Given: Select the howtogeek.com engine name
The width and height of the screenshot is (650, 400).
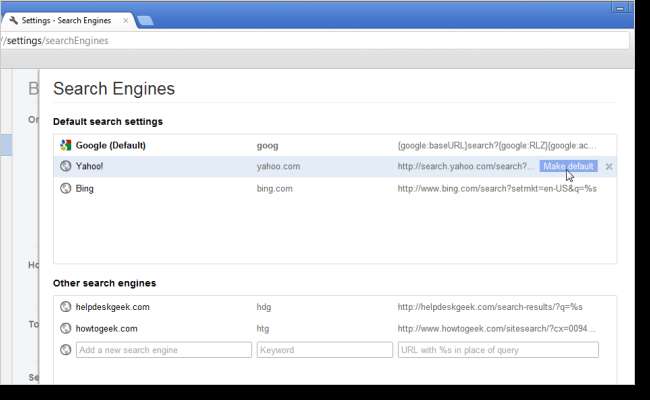Looking at the screenshot, I should (x=107, y=329).
